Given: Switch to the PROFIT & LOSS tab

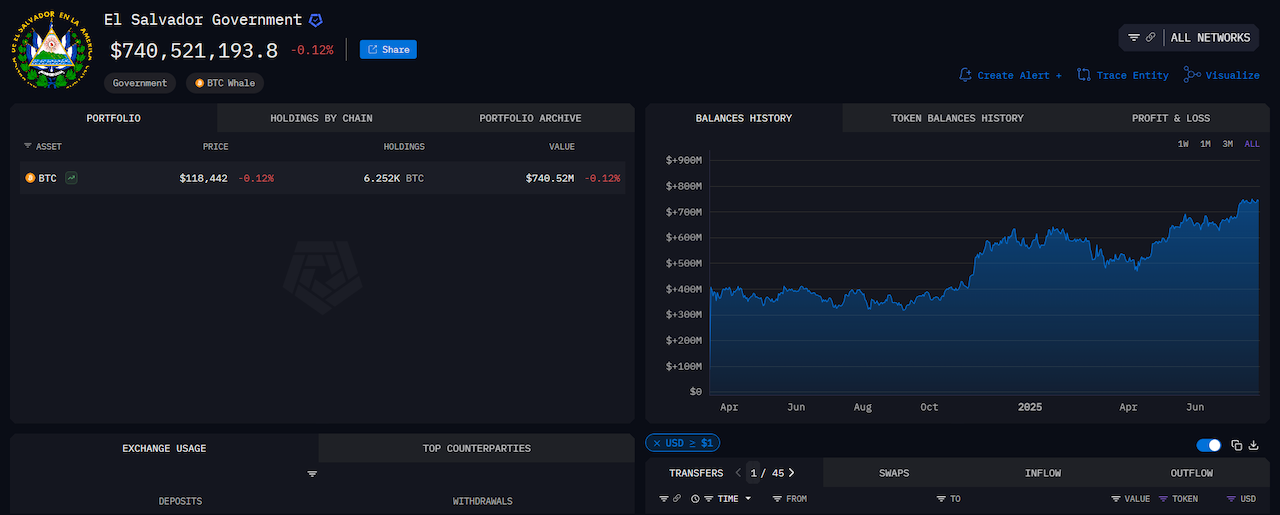Looking at the screenshot, I should pyautogui.click(x=1171, y=118).
